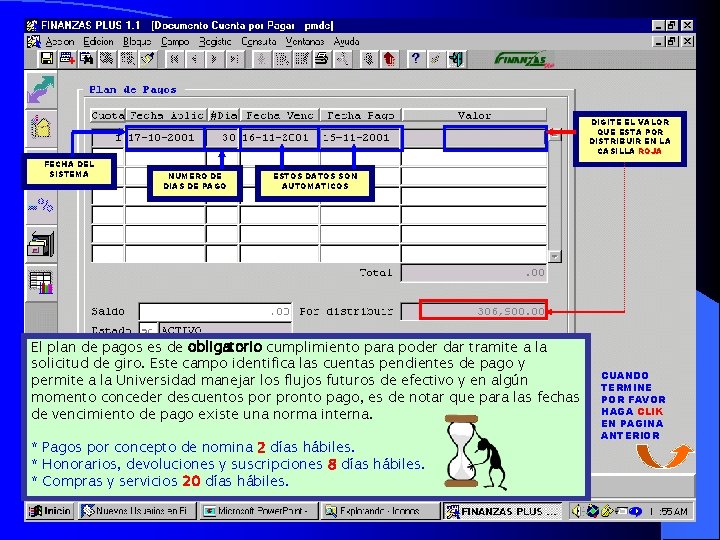
Task: Click the Inicio start button
Action: click(x=50, y=511)
